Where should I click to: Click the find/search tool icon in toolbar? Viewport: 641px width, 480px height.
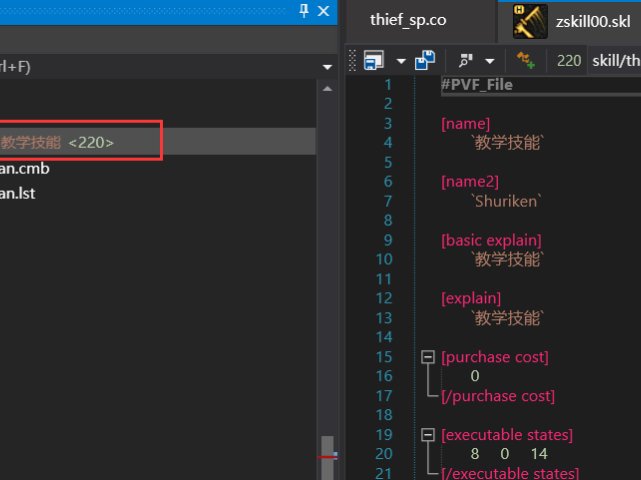(466, 60)
